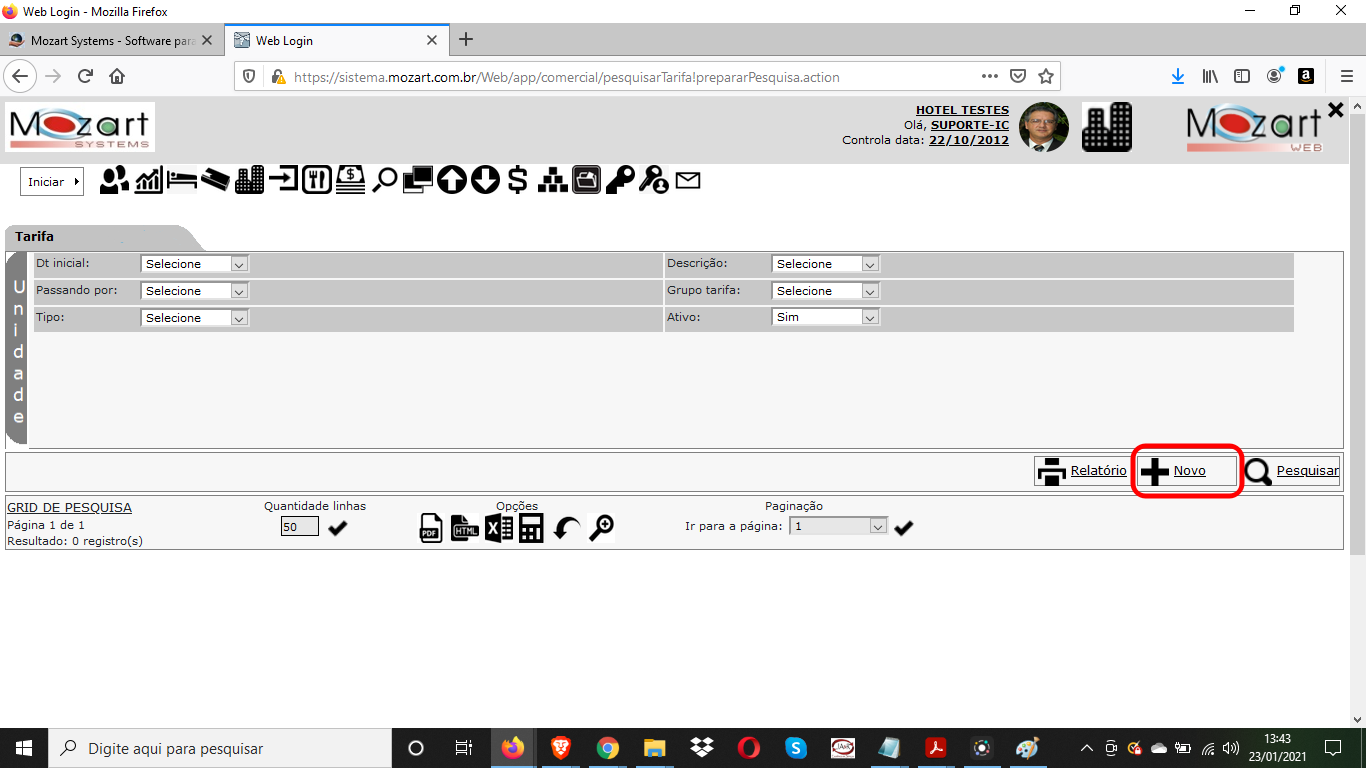Open the Dt inicial dropdown

pyautogui.click(x=195, y=264)
